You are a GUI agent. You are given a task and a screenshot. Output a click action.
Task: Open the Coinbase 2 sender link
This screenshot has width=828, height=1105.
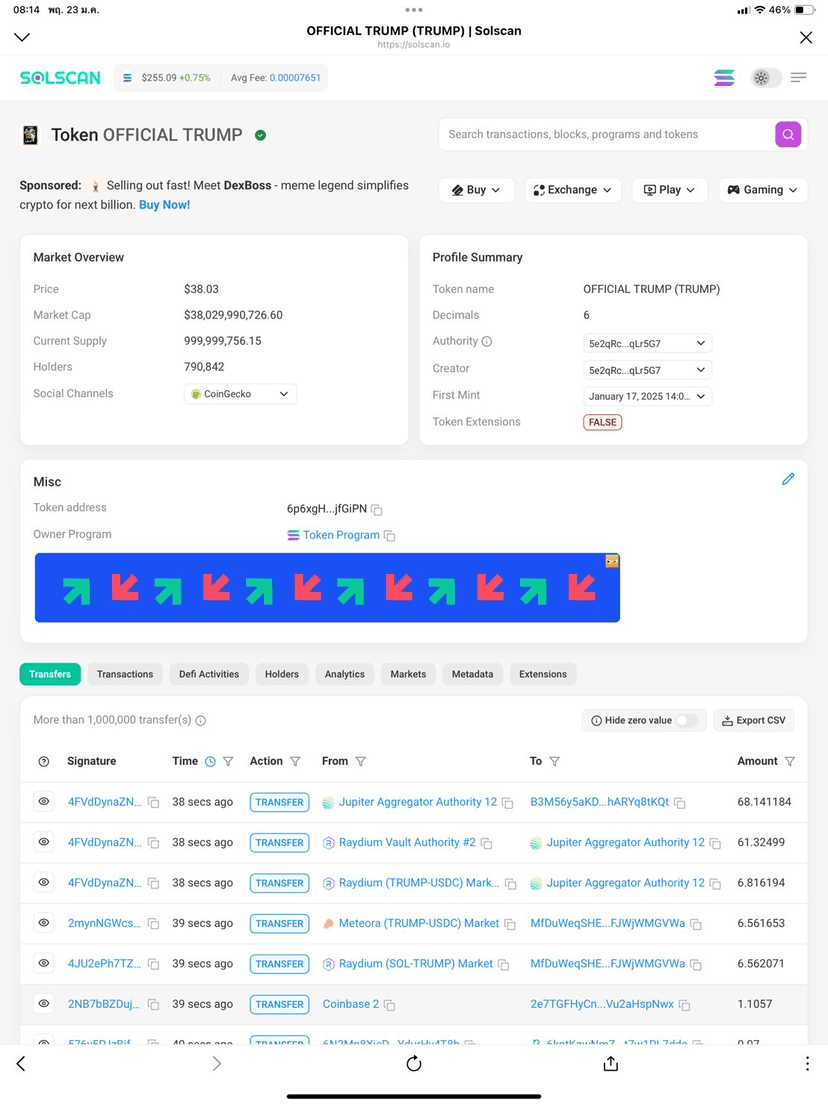pyautogui.click(x=351, y=1004)
